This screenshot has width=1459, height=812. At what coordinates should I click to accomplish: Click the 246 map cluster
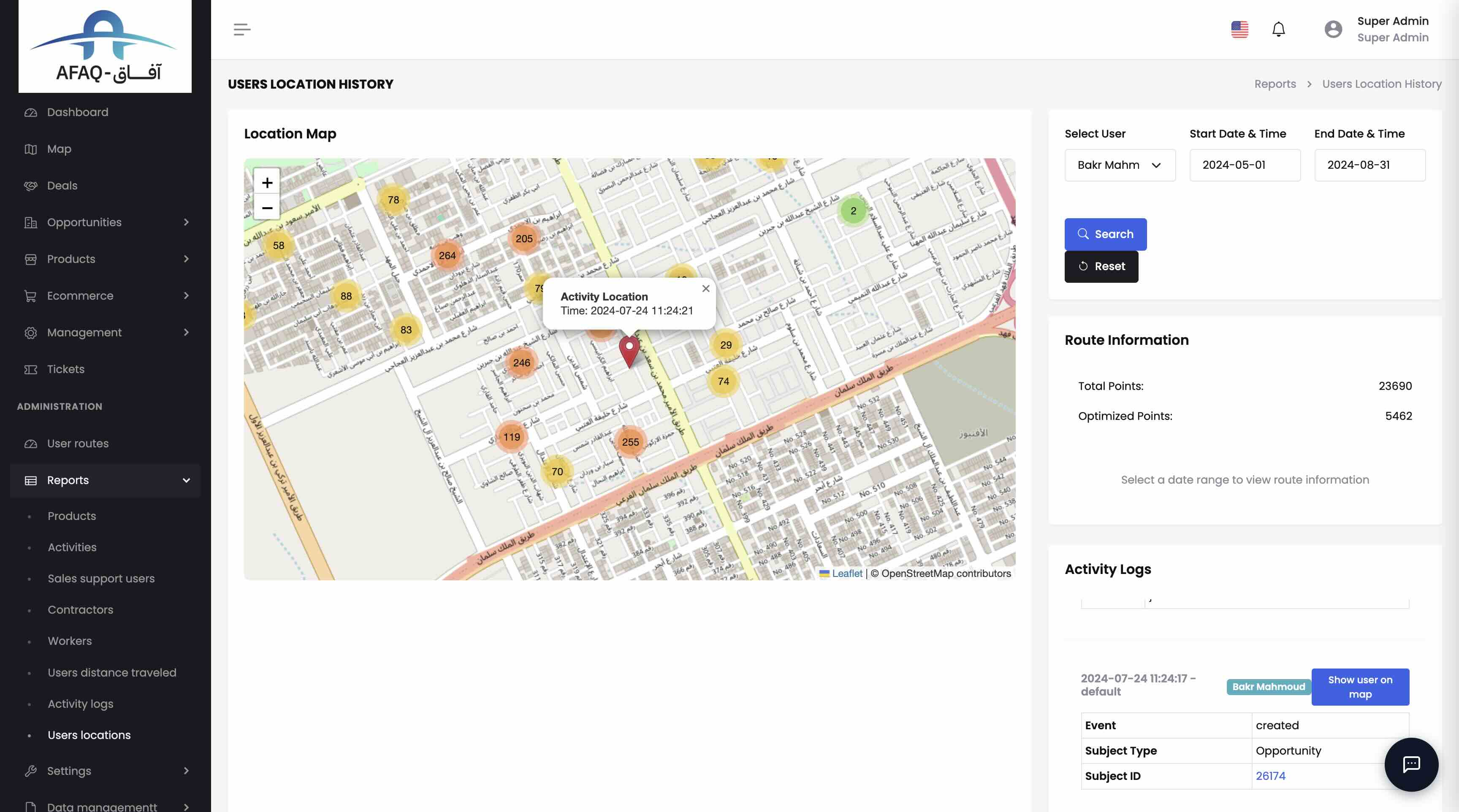coord(521,363)
